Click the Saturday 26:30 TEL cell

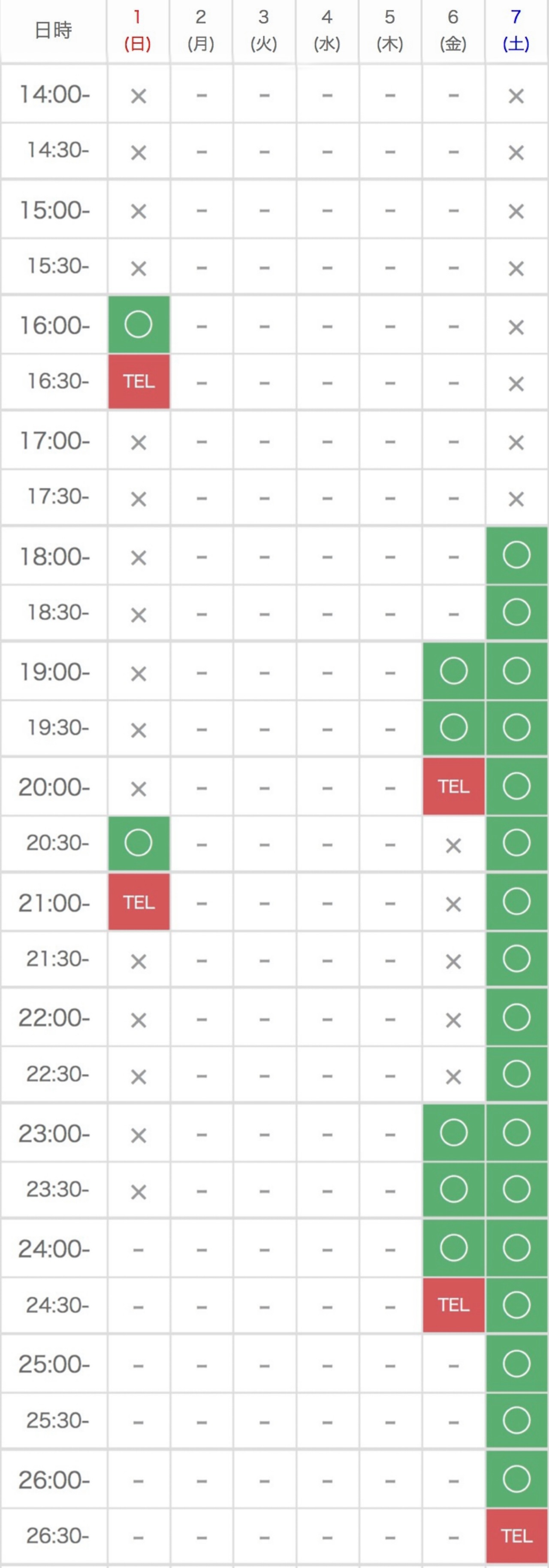pyautogui.click(x=517, y=1536)
